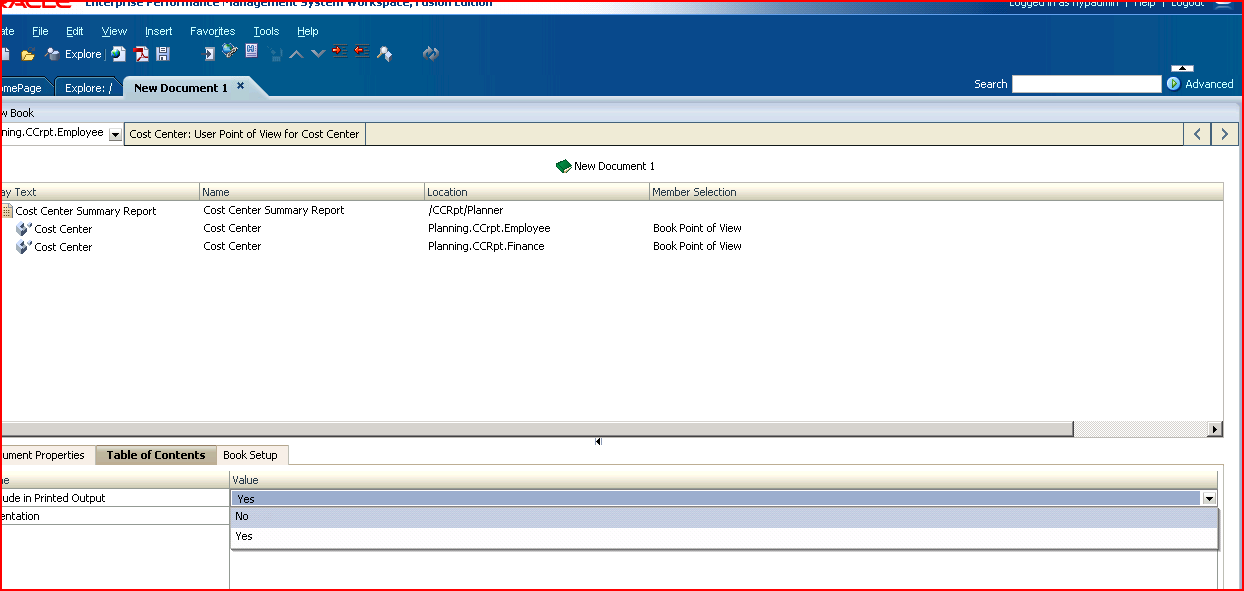Click the Advanced search link
The image size is (1244, 591).
1209,84
